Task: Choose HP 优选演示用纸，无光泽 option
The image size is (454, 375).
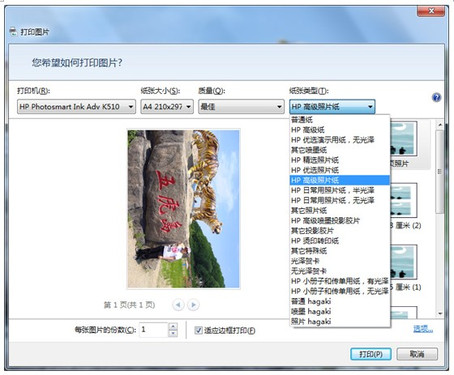Action: (340, 140)
